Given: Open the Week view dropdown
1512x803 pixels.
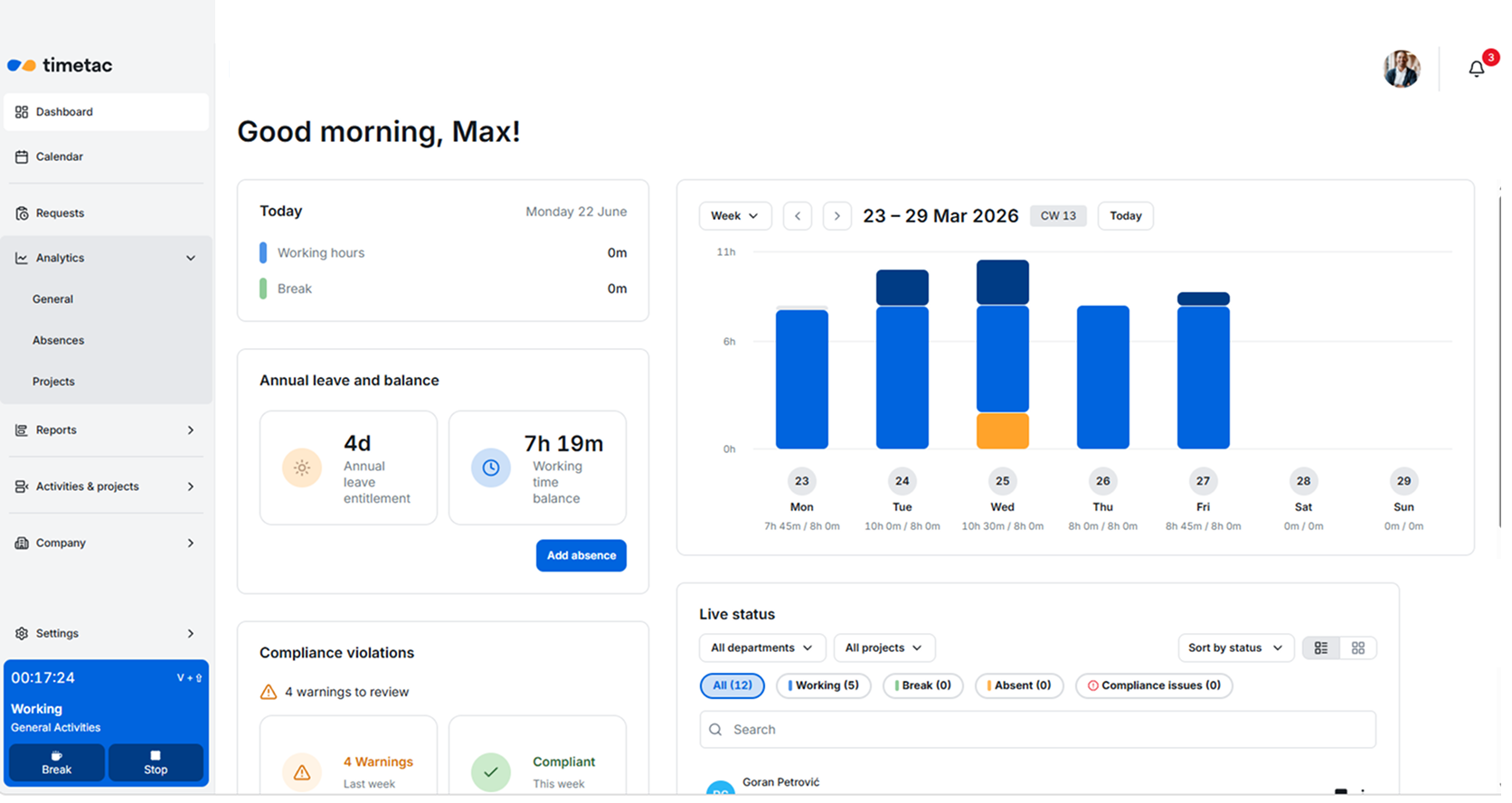Looking at the screenshot, I should 735,216.
